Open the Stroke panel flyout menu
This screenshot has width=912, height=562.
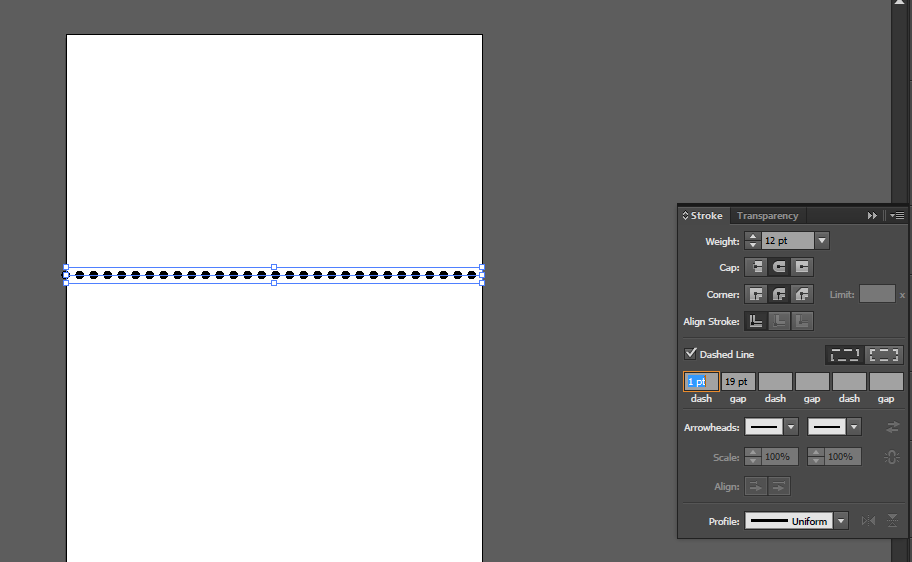896,216
